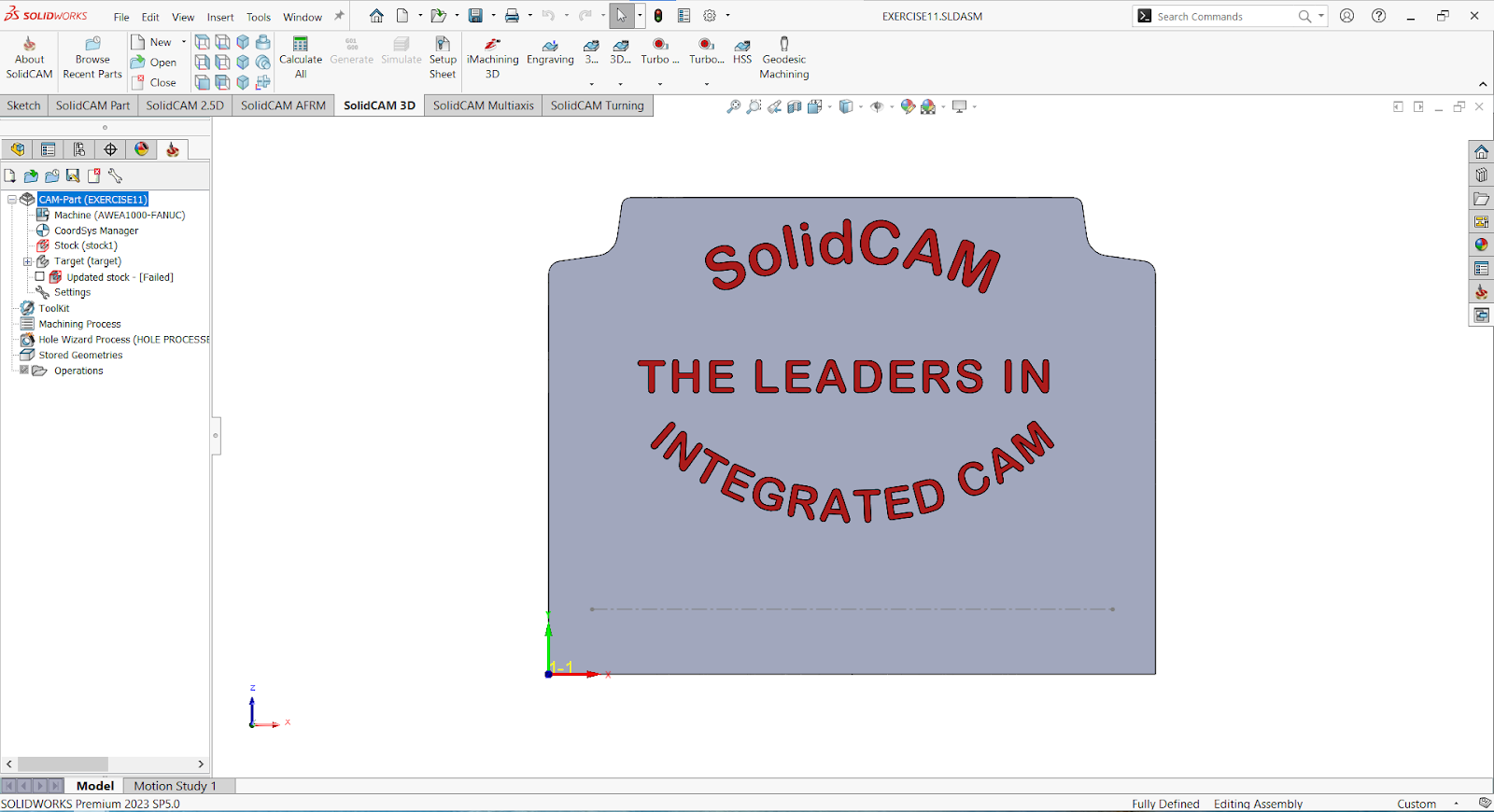
Task: Click the Rebuild traffic light icon
Action: tap(658, 16)
